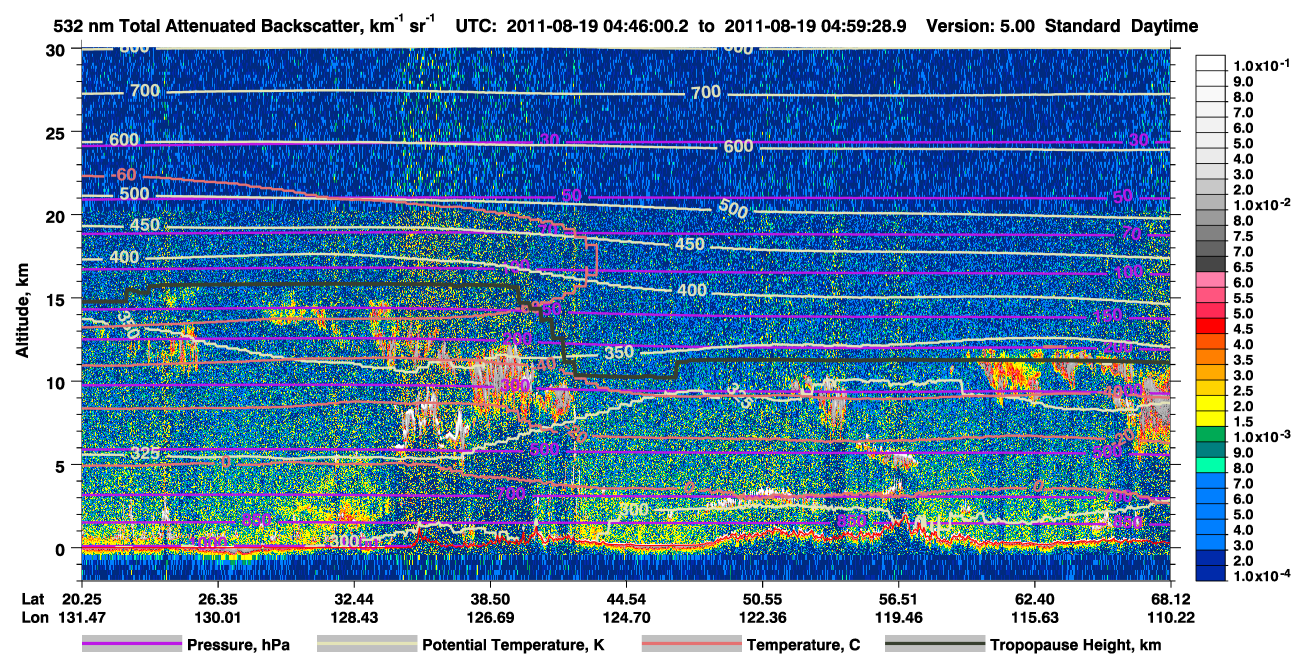Click the Temperature, C legend line swatch

[x=691, y=645]
